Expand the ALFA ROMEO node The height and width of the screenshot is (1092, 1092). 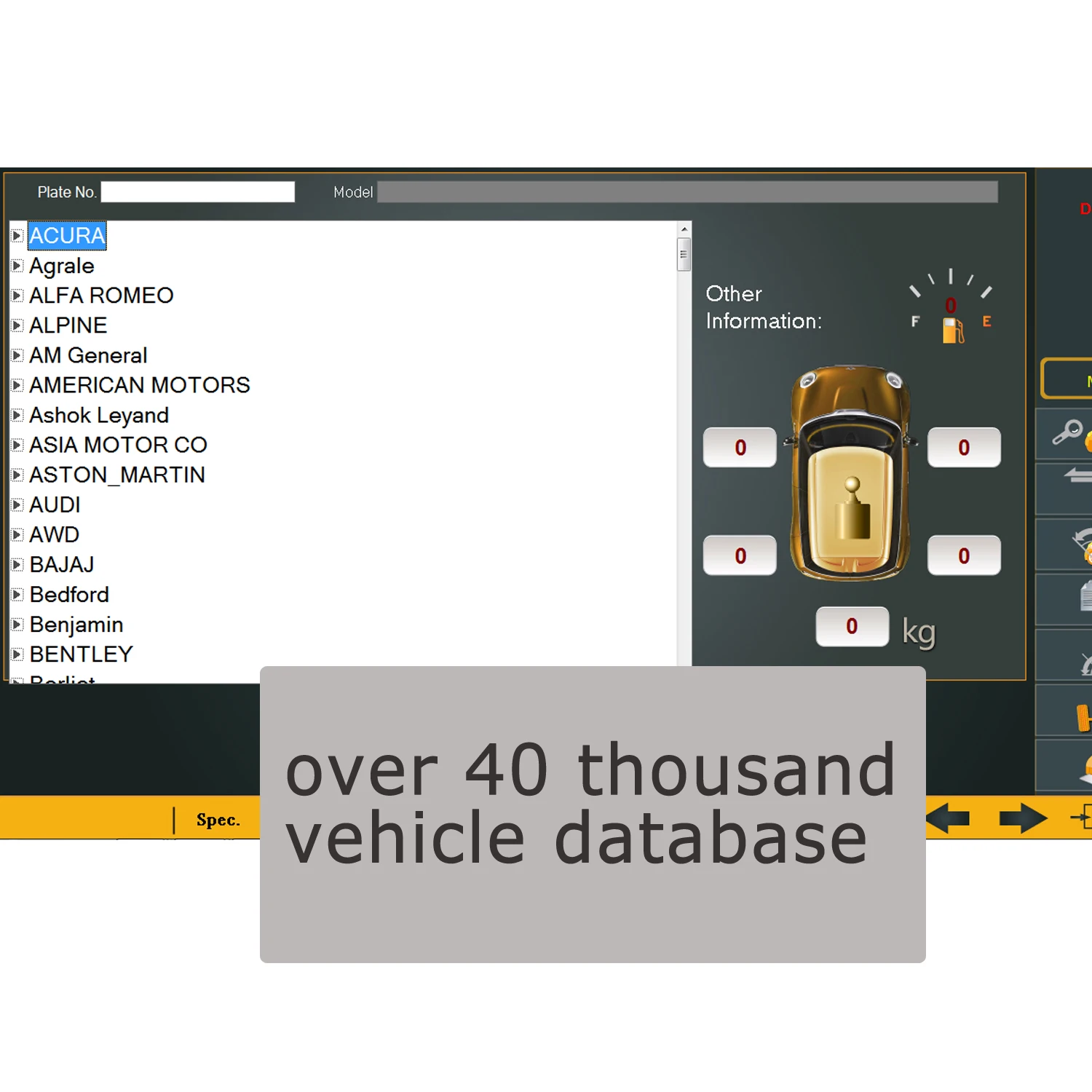pyautogui.click(x=17, y=296)
